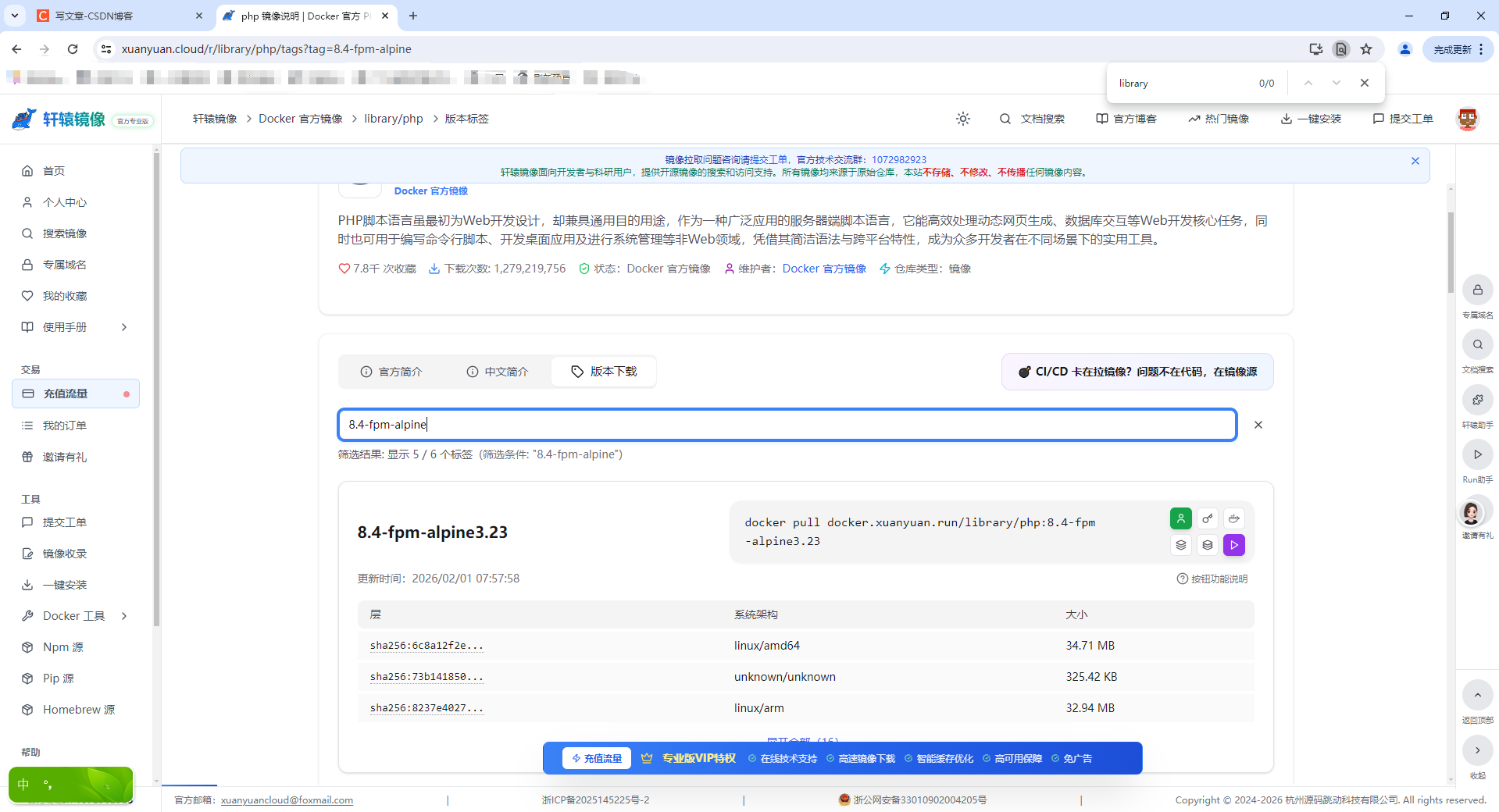Open 提交工单 in top header

(1403, 119)
